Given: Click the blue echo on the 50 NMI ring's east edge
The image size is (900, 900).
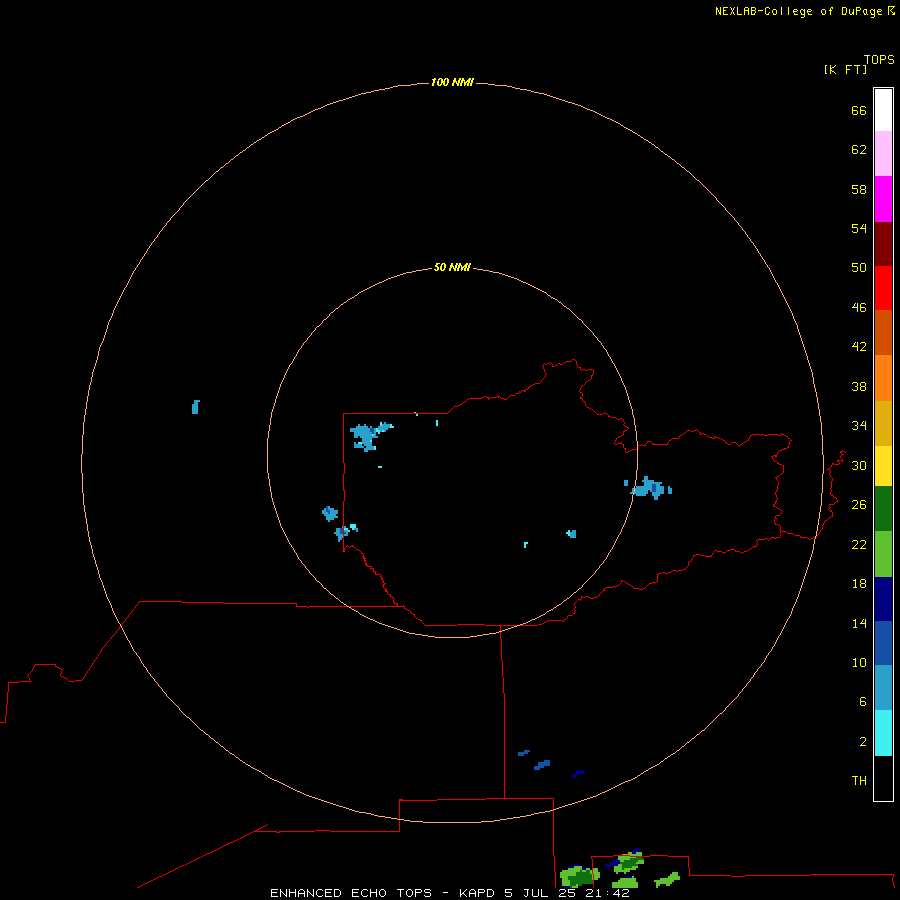Looking at the screenshot, I should 649,488.
